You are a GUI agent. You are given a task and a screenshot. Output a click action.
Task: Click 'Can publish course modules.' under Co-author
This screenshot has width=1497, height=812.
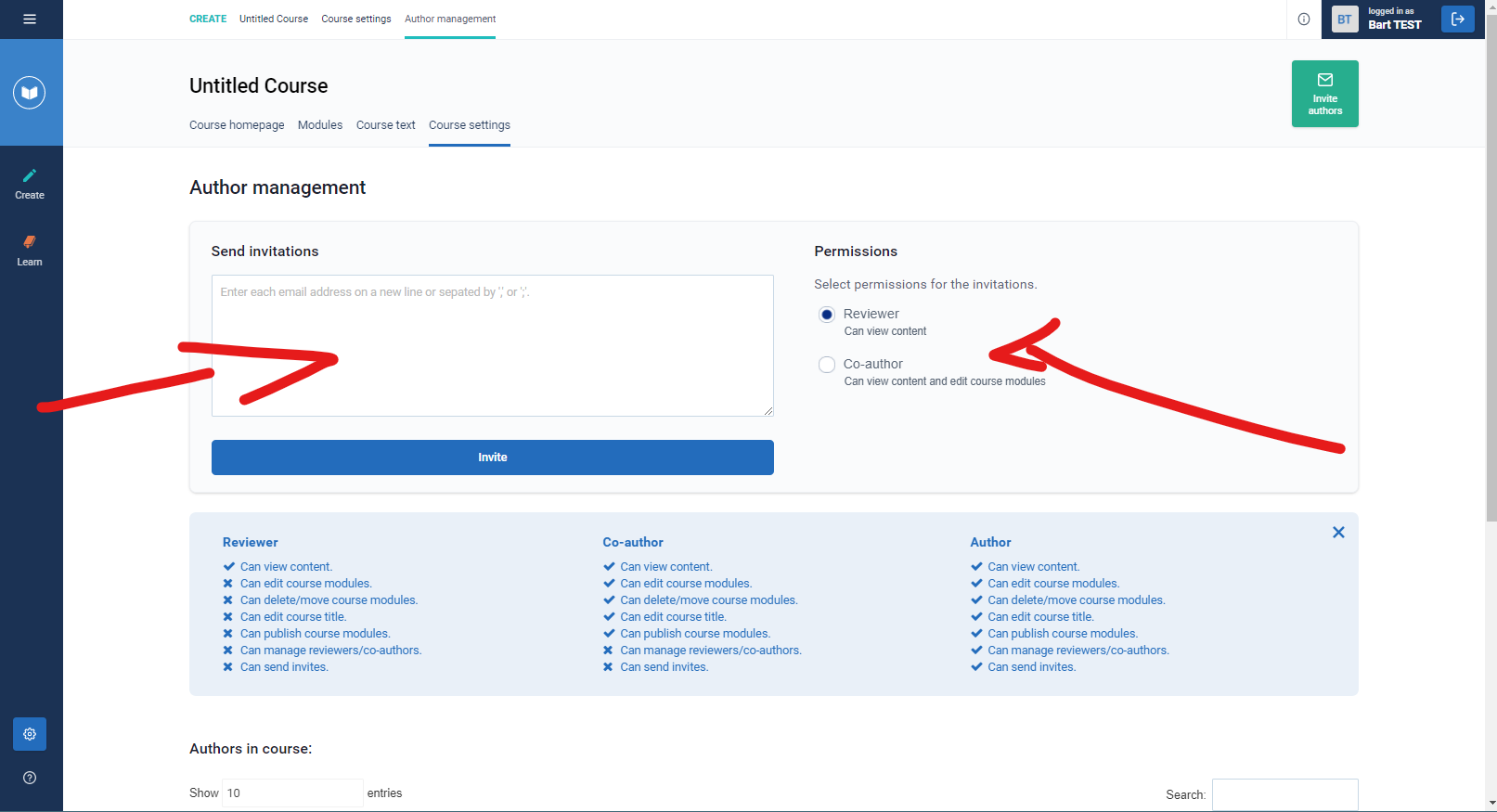[695, 634]
